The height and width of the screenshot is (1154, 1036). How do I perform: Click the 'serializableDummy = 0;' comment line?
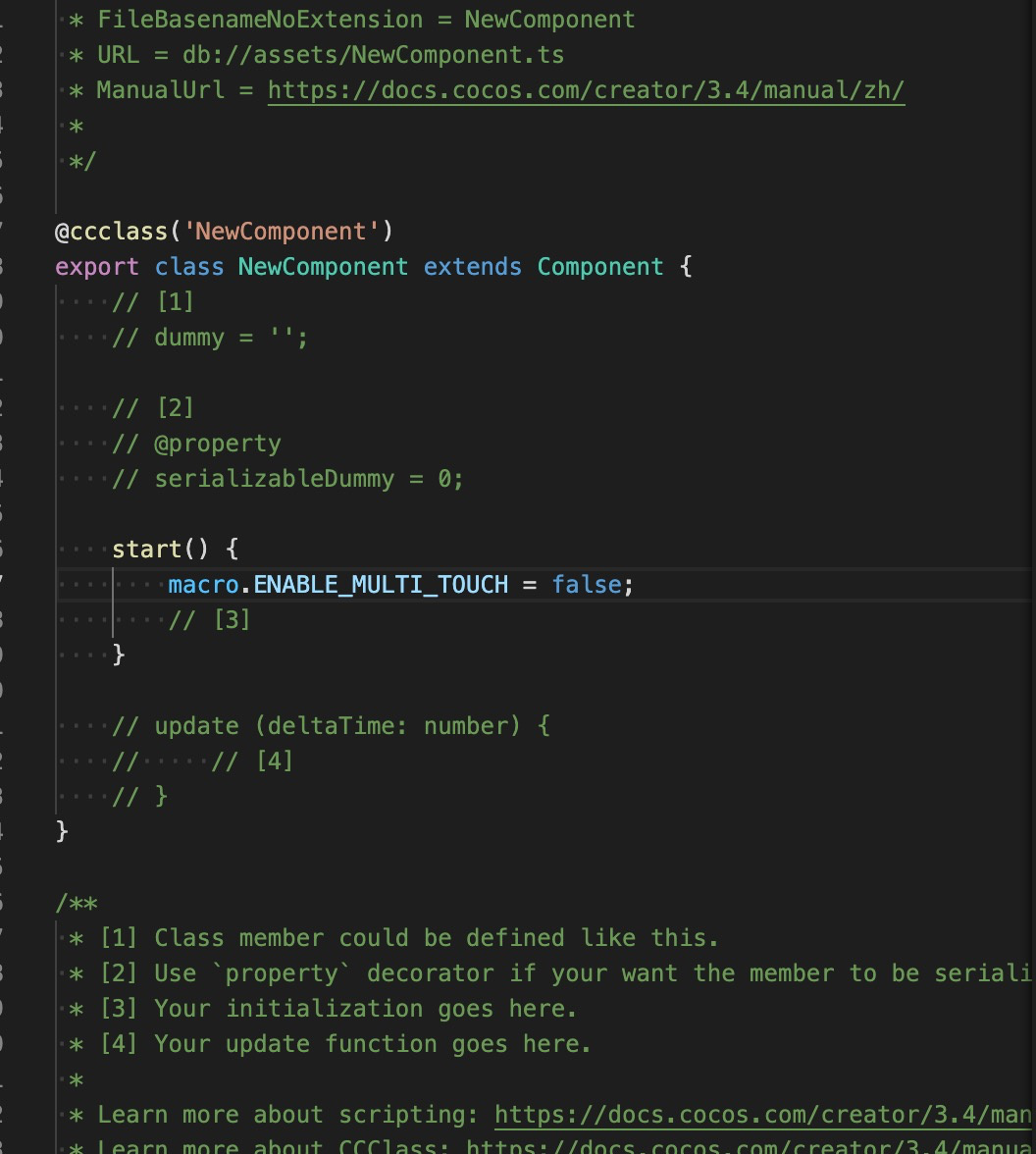pyautogui.click(x=308, y=479)
